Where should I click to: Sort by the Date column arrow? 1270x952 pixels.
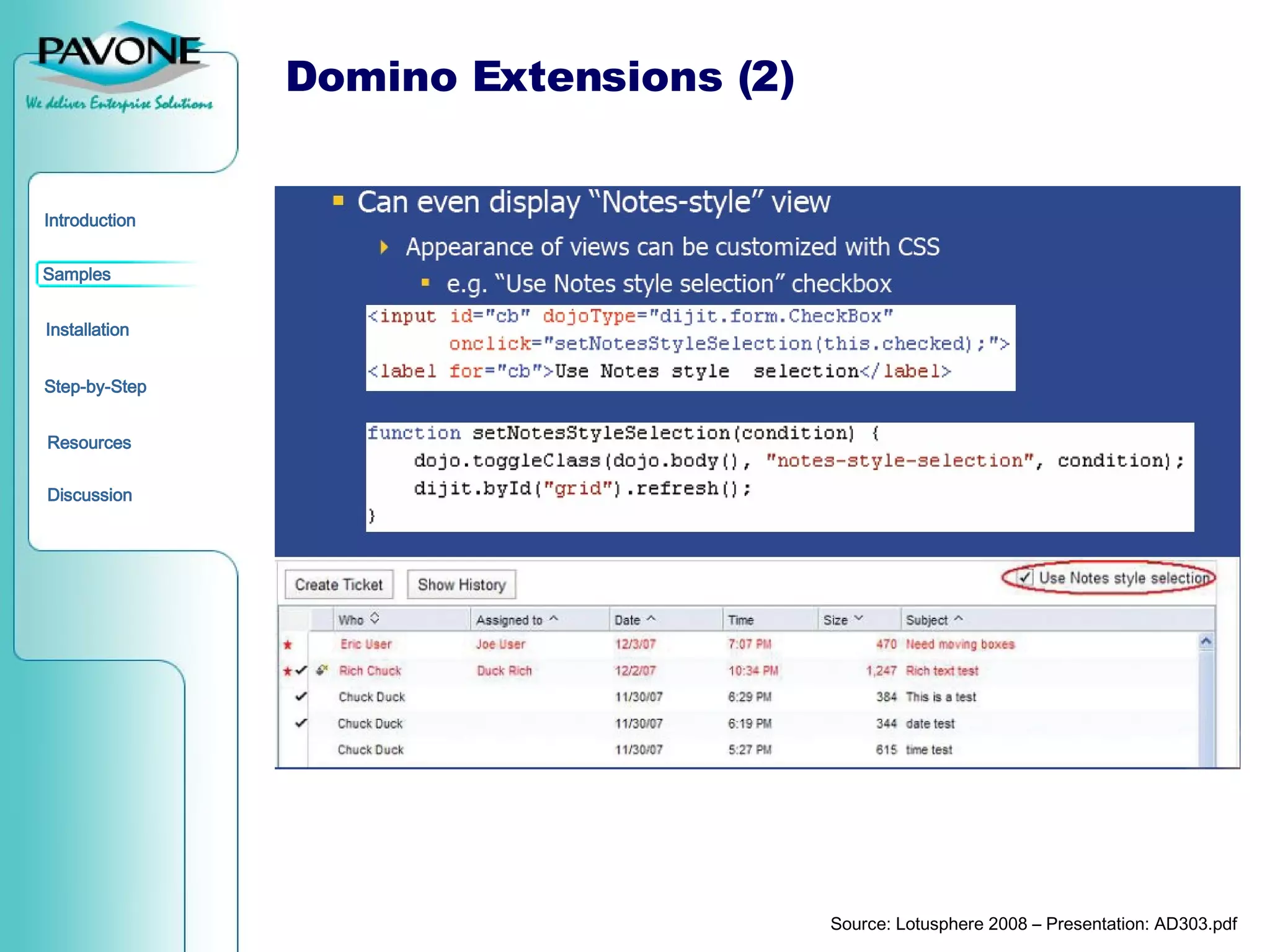[651, 619]
